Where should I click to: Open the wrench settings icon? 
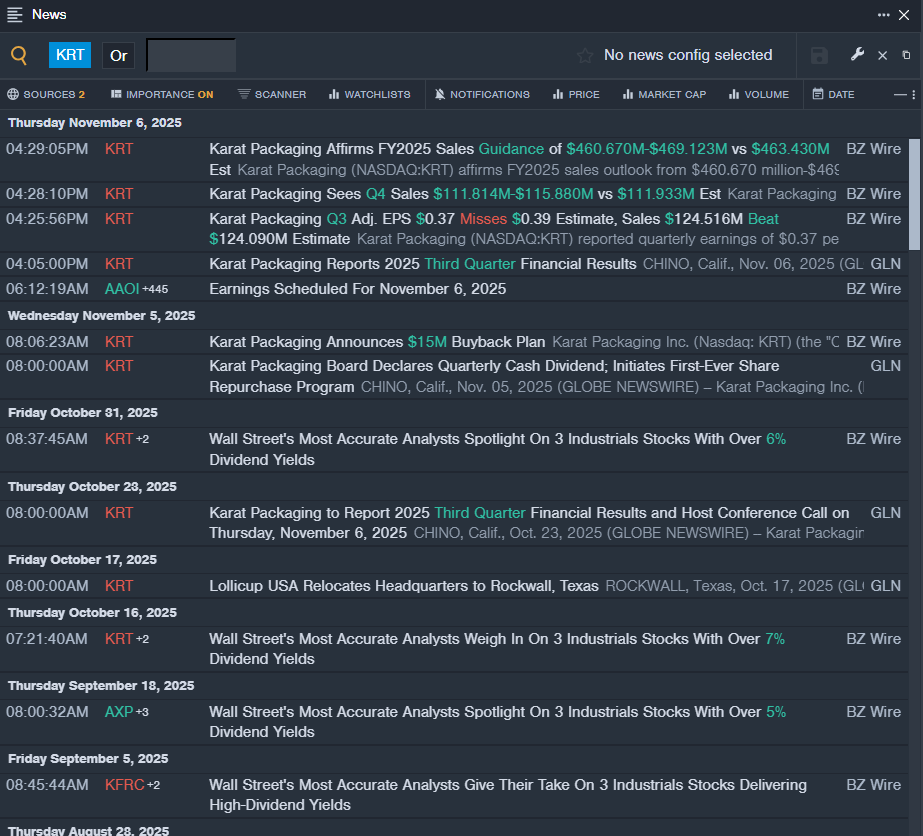pyautogui.click(x=857, y=55)
